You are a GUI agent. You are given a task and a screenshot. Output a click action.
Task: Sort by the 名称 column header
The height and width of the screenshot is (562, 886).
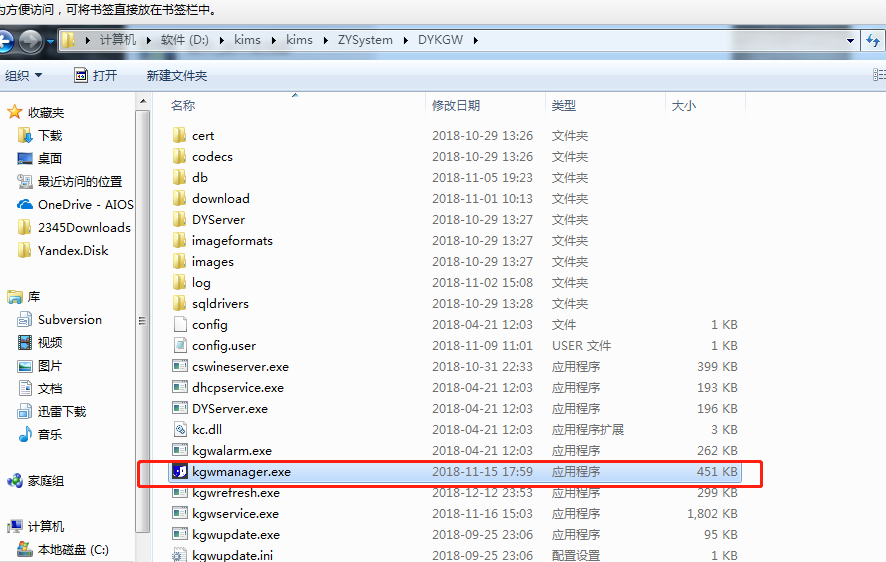tap(183, 106)
